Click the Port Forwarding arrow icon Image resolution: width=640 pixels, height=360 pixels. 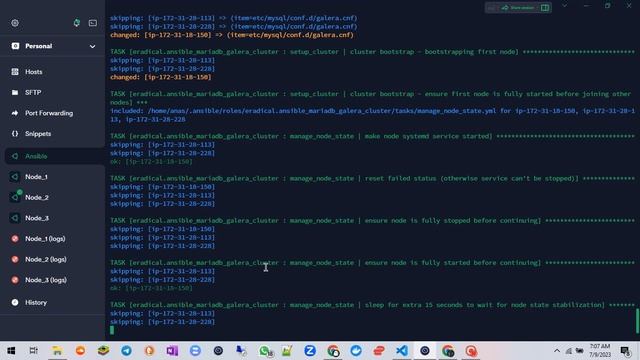[x=15, y=113]
